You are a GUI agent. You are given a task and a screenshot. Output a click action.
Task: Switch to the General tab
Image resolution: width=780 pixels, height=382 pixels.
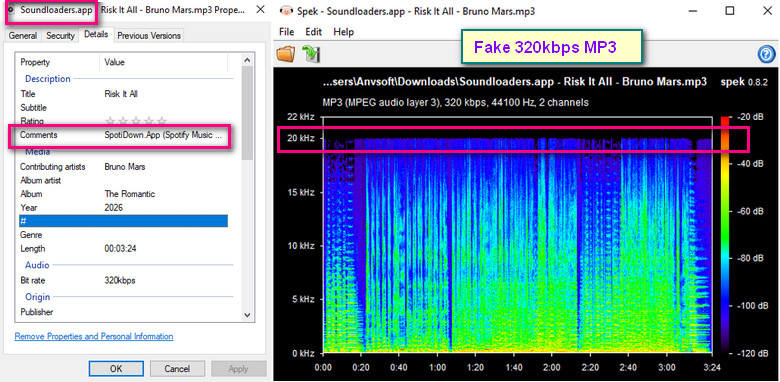click(22, 36)
